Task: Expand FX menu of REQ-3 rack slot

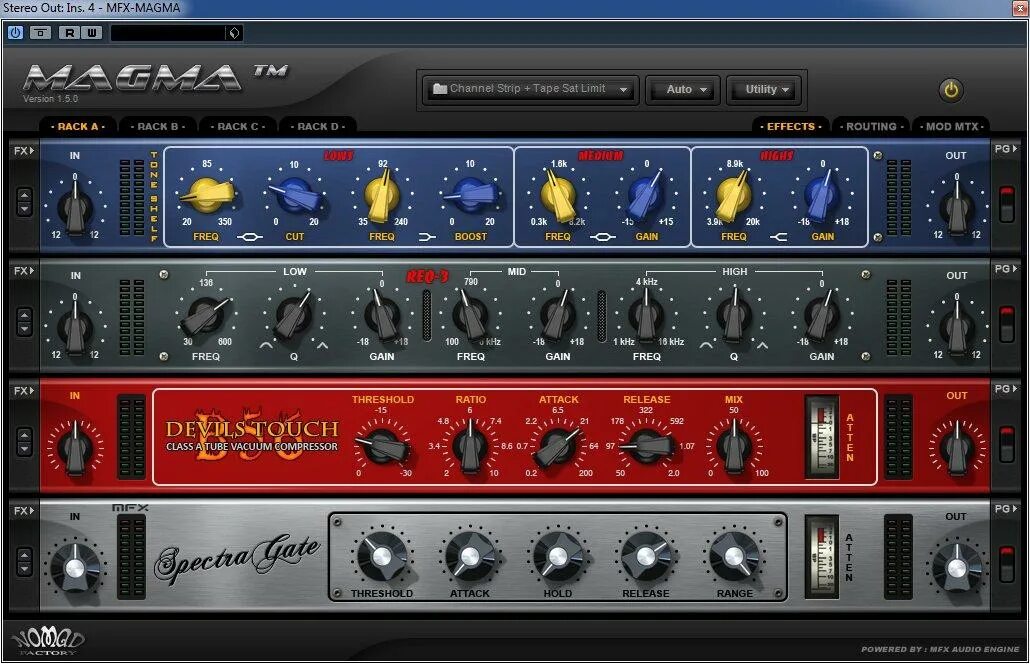Action: (x=24, y=271)
